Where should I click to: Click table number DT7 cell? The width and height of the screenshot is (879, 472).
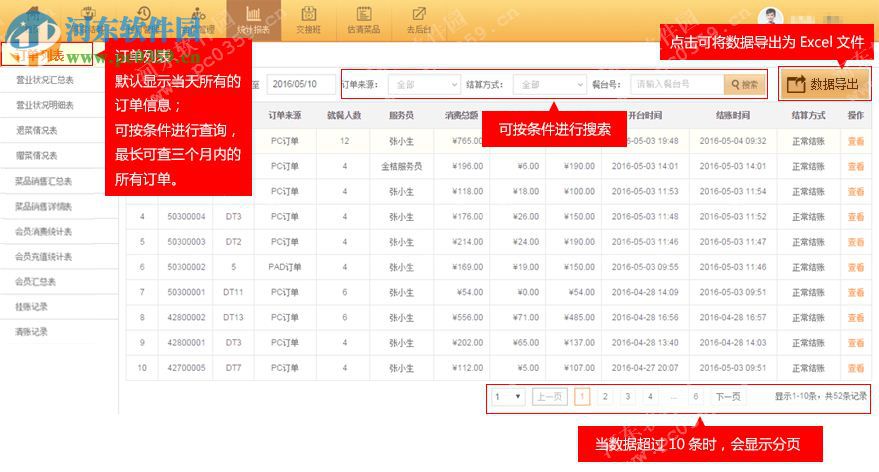[233, 368]
